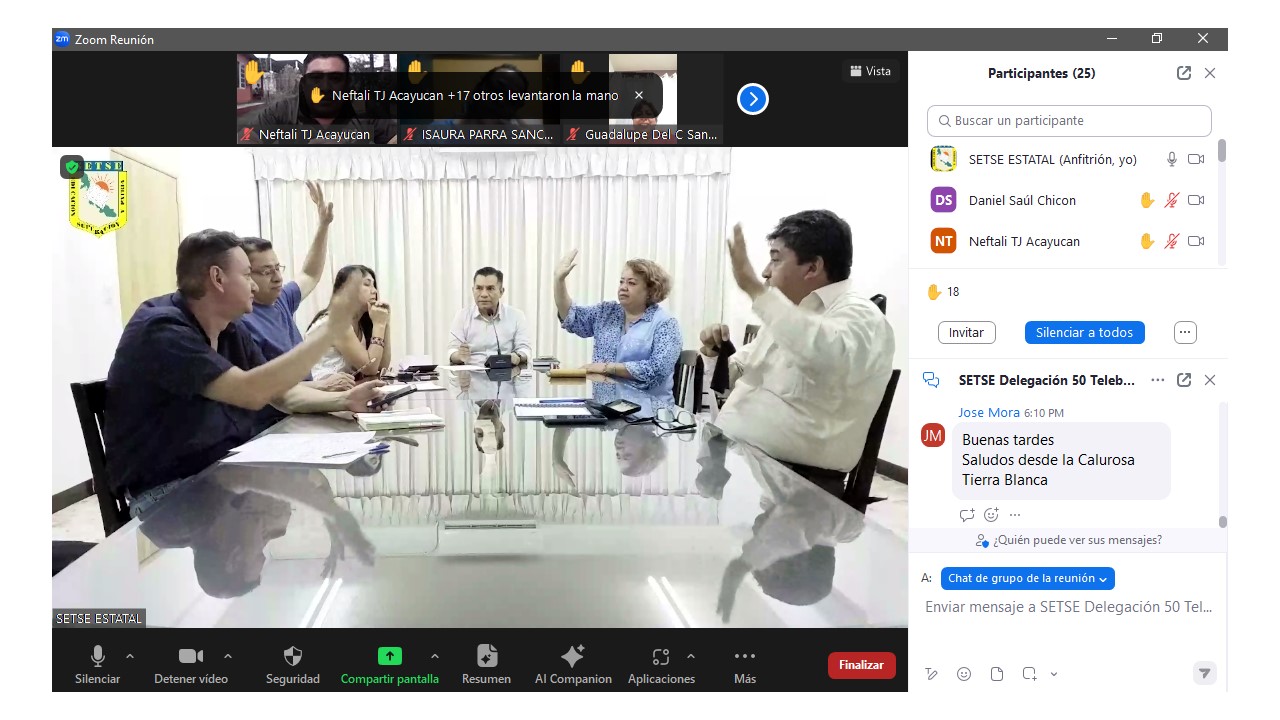Open more options next to Silenciar a todos
The height and width of the screenshot is (720, 1280).
(1185, 332)
